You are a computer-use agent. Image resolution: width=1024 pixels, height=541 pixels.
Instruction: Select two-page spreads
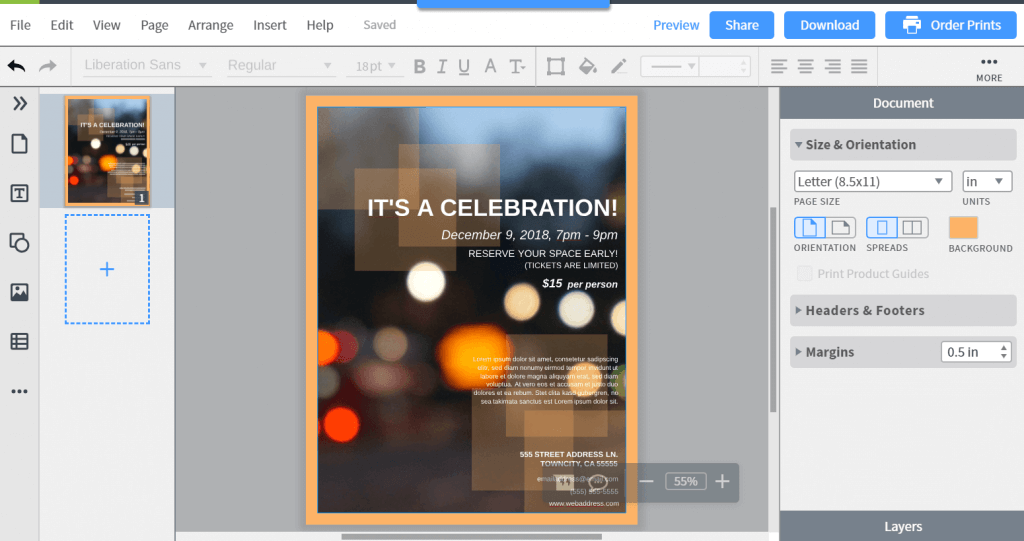912,227
